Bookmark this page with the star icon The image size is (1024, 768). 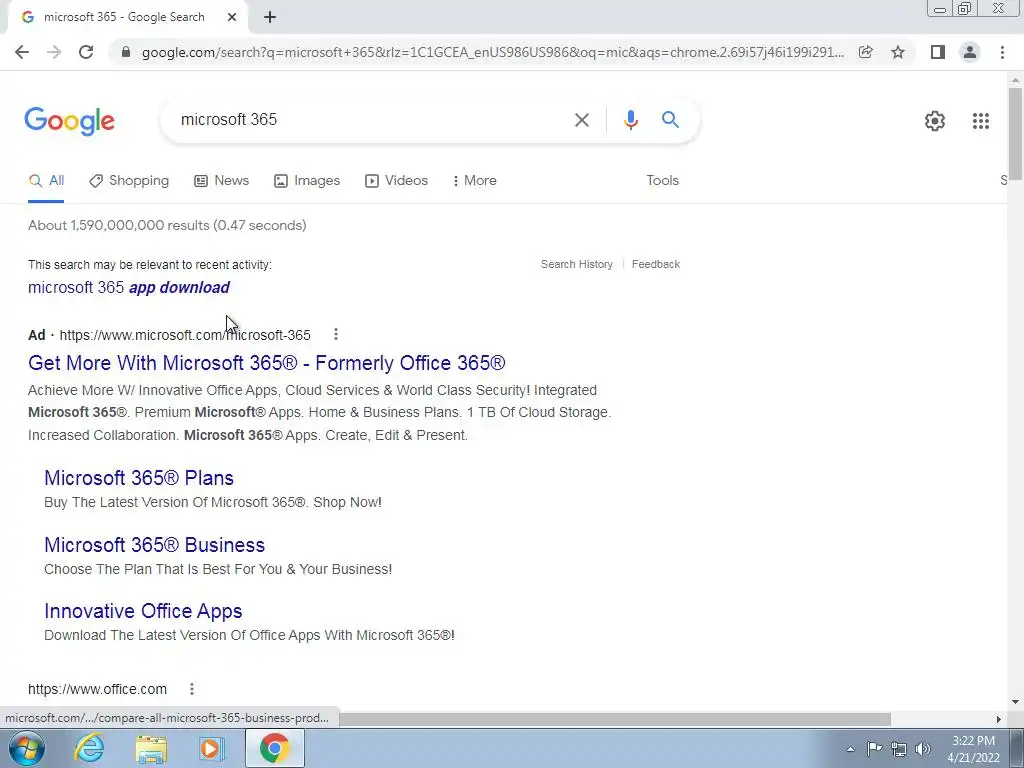898,52
